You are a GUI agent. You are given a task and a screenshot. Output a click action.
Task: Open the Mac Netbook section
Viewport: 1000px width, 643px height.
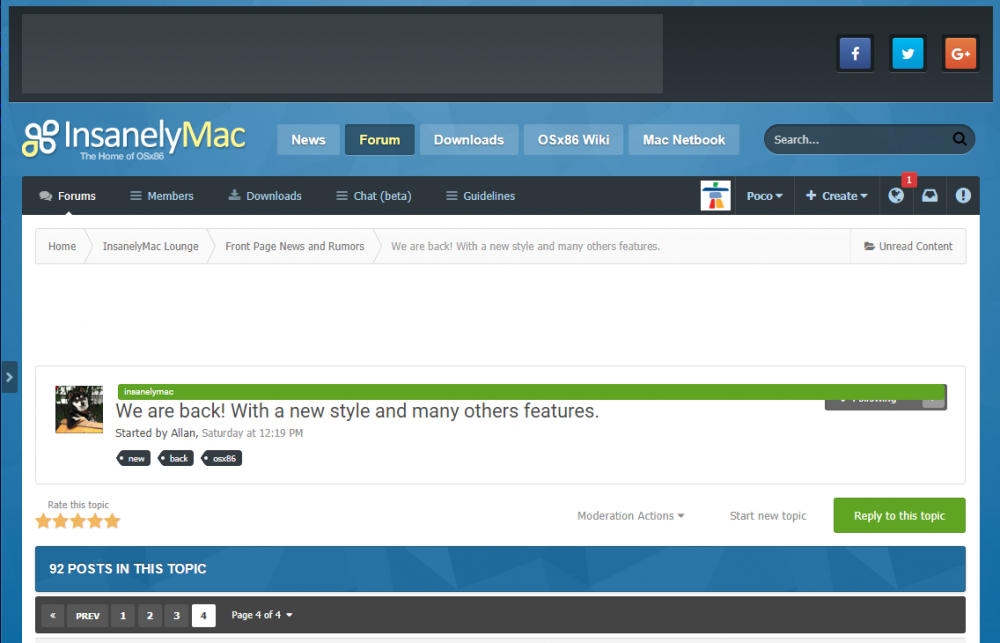[684, 140]
